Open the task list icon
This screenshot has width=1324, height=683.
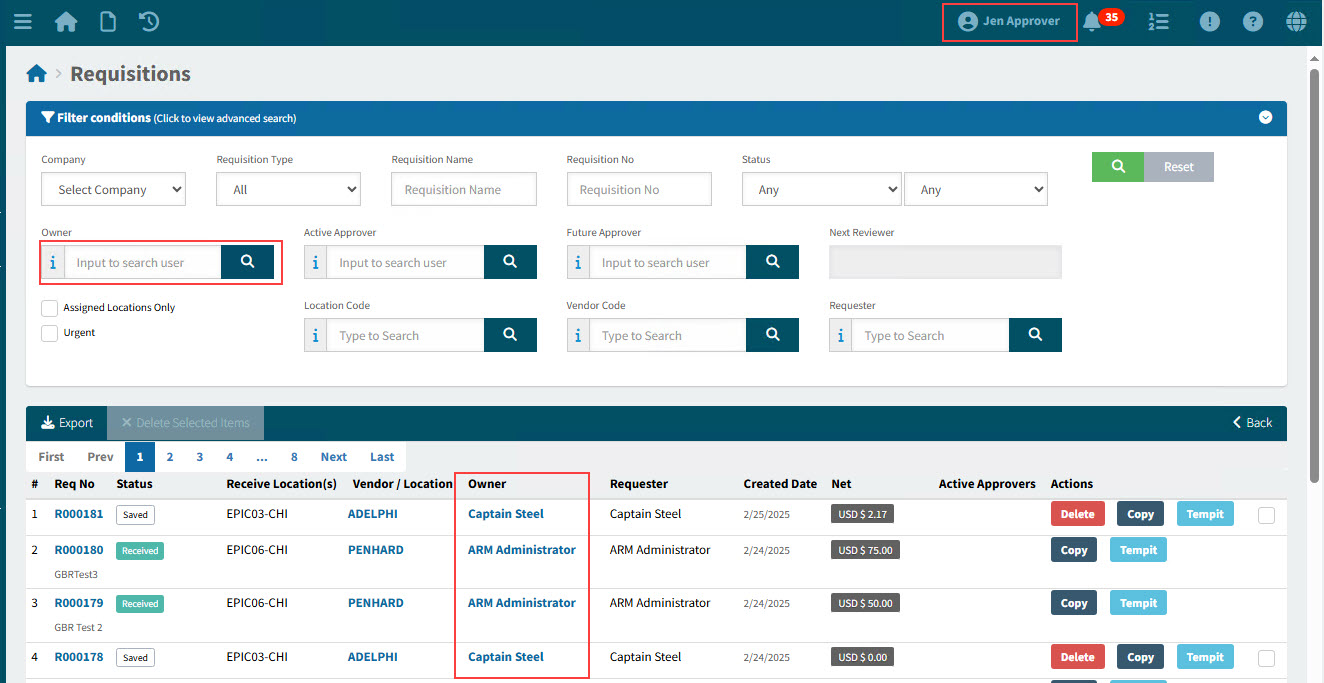(x=1158, y=21)
